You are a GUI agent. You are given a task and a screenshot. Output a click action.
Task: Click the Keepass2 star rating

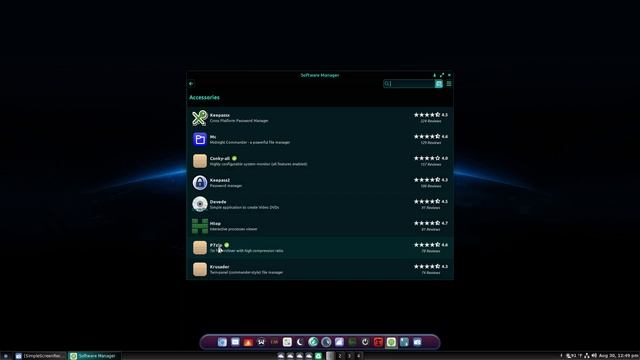[427, 180]
